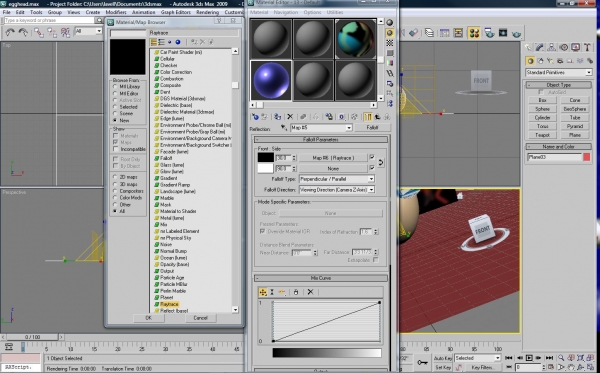Click Reset Map/Mtl X icon in Material Editor
The image size is (600, 373).
[290, 117]
